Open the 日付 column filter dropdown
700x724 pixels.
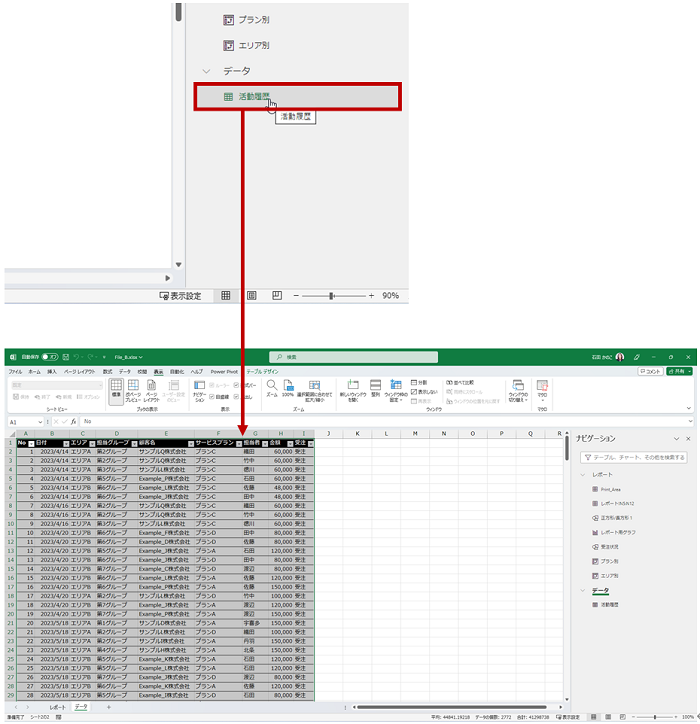(x=67, y=443)
